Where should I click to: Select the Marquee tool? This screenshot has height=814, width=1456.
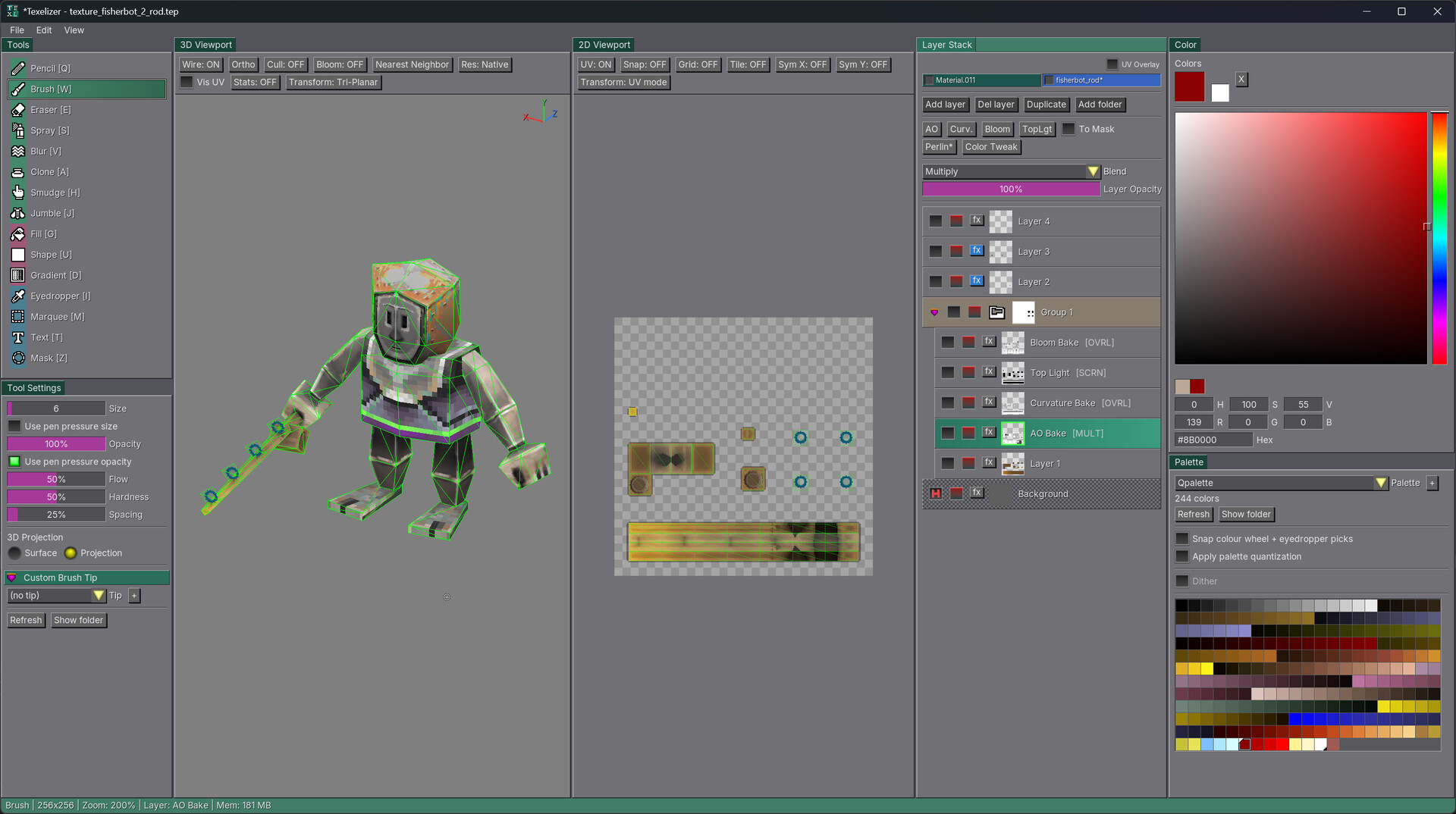(x=86, y=317)
